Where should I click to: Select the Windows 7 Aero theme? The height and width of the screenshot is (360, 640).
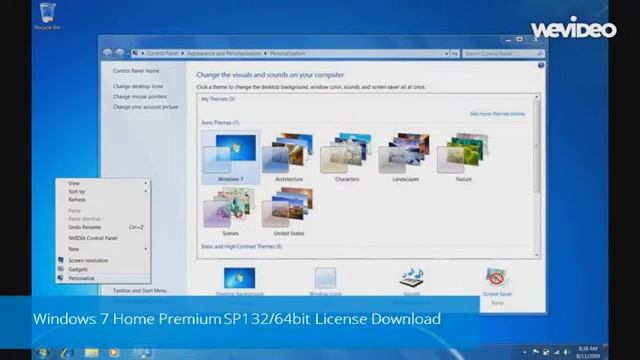[231, 158]
